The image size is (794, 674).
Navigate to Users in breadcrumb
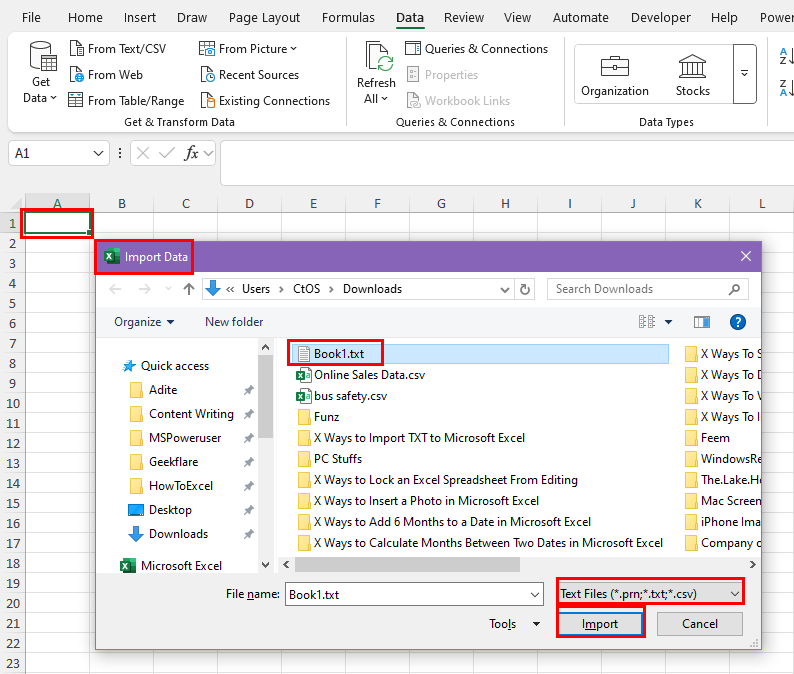(256, 289)
